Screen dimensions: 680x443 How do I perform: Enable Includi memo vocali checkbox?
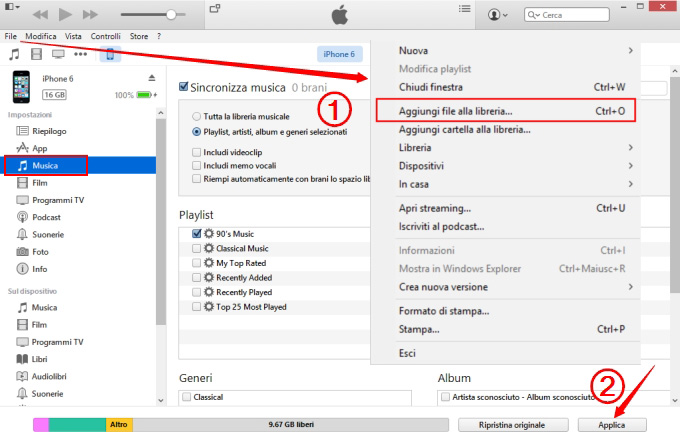196,166
